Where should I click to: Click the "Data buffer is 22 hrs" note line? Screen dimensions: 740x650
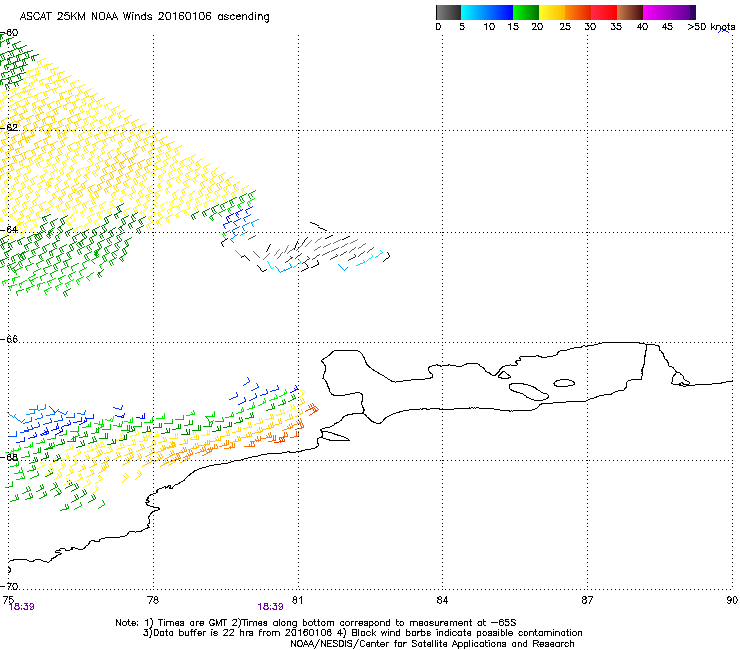[362, 633]
